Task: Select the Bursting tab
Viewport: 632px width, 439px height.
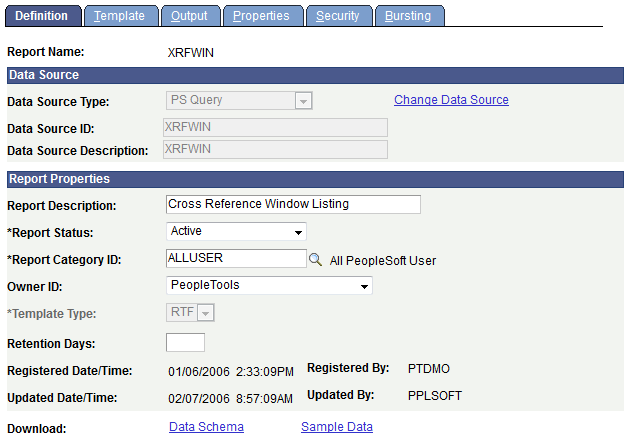Action: [409, 16]
